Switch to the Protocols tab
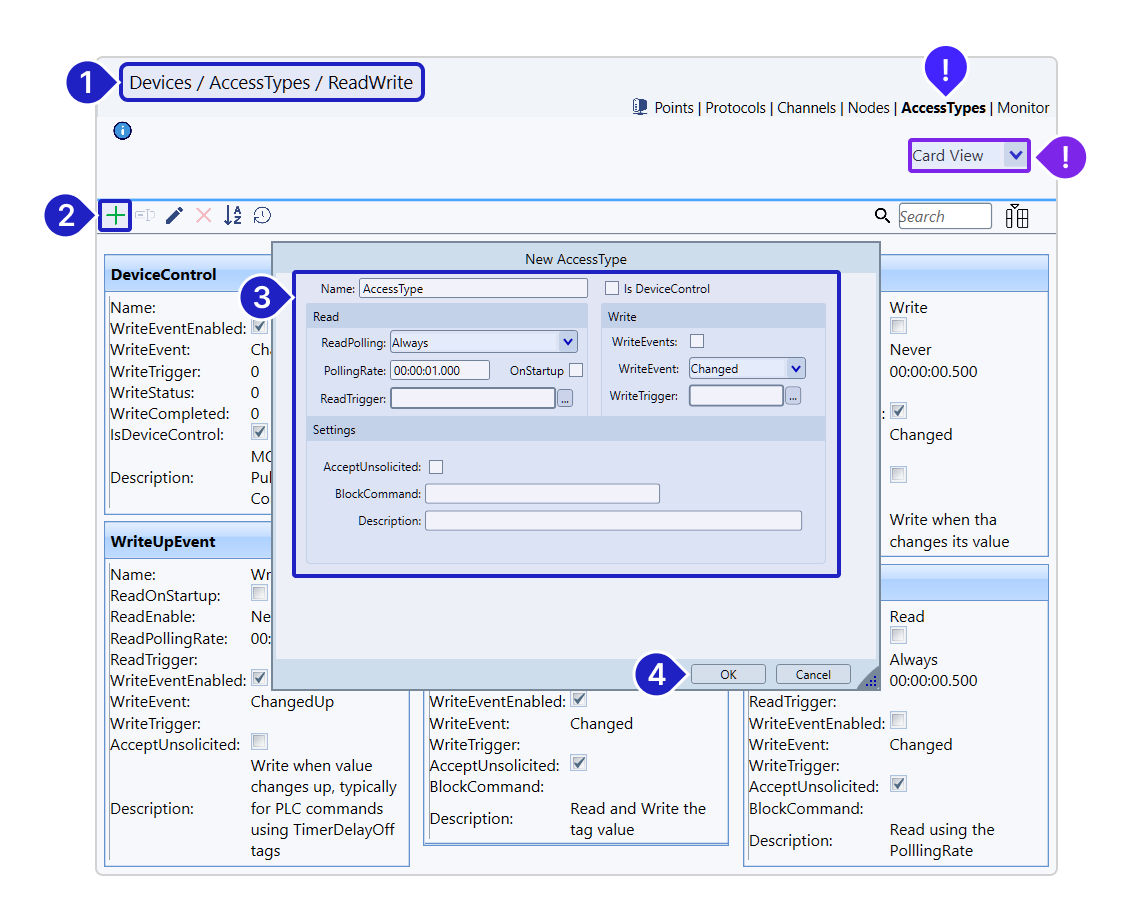Screen dimensions: 1131x914 (x=735, y=108)
